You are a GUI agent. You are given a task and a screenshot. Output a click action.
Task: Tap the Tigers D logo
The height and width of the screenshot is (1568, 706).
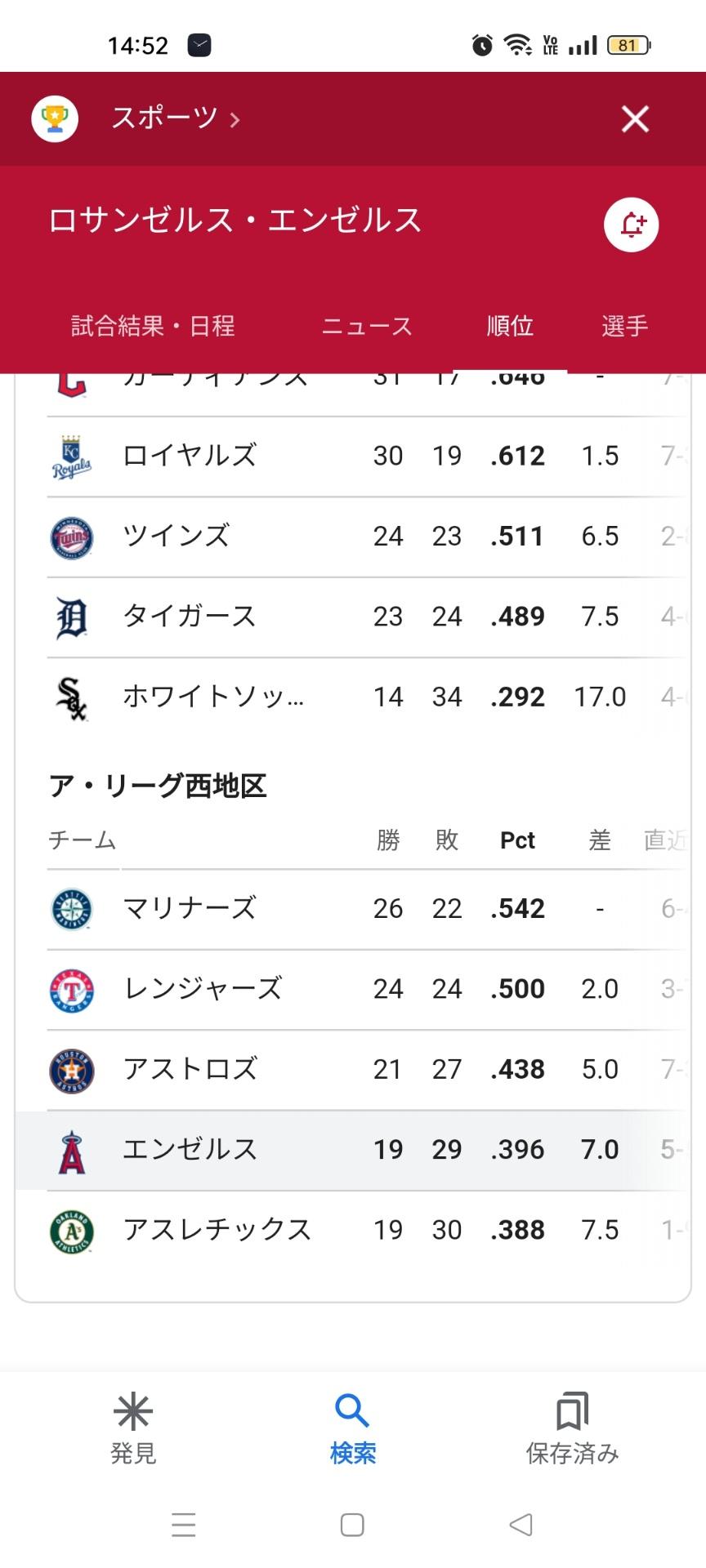72,617
